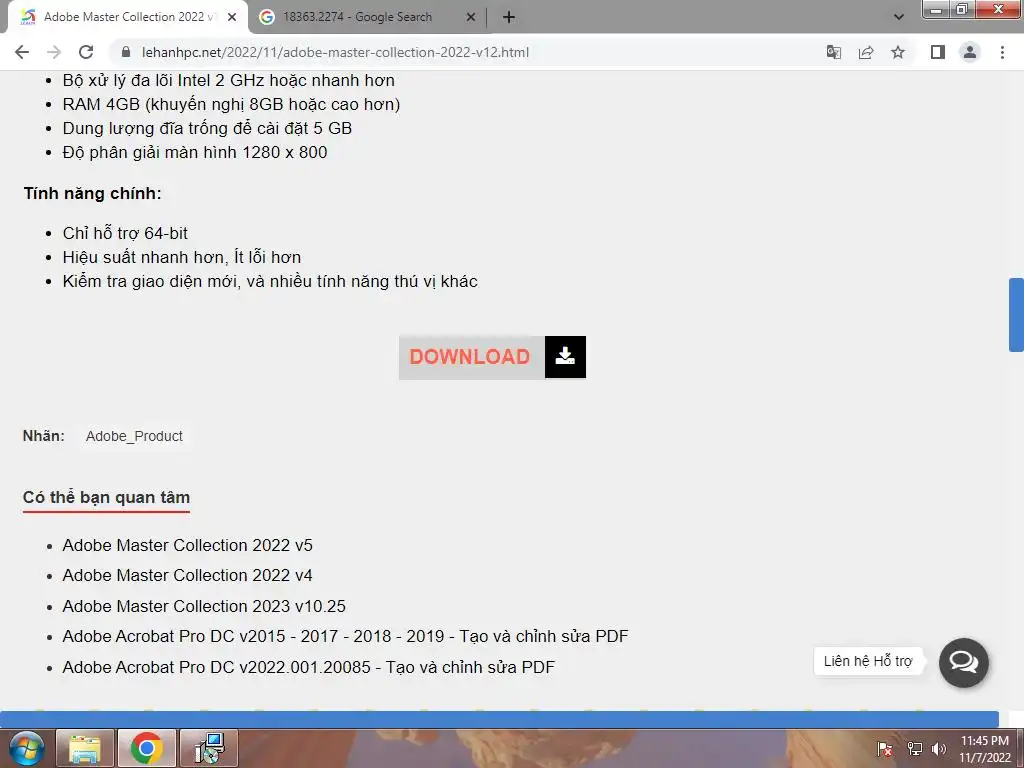The height and width of the screenshot is (768, 1024).
Task: Click the RAM 4GB requirement line
Action: tap(231, 104)
